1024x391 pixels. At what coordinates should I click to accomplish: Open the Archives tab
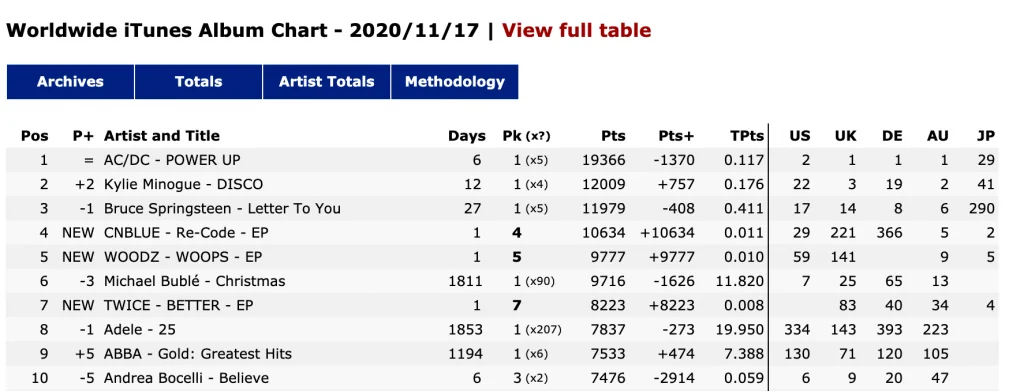pos(71,82)
